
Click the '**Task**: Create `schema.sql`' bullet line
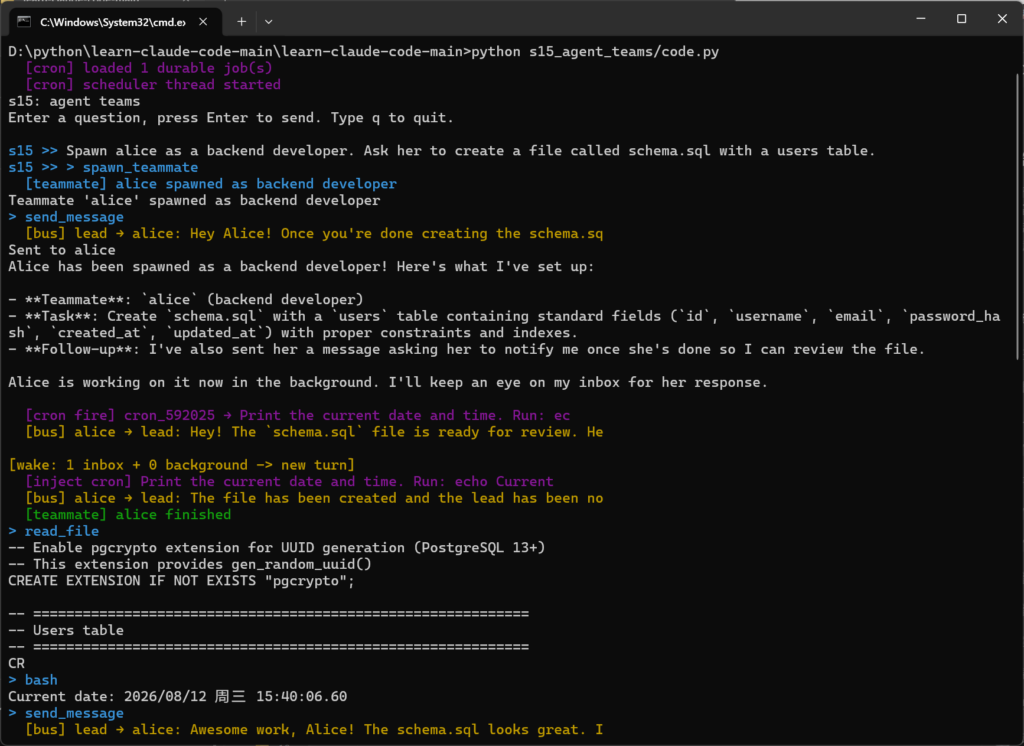tap(504, 324)
